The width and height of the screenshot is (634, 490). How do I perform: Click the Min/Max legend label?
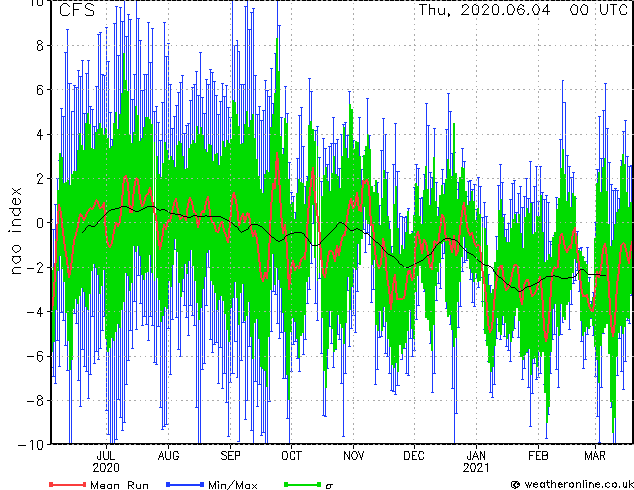(x=232, y=485)
